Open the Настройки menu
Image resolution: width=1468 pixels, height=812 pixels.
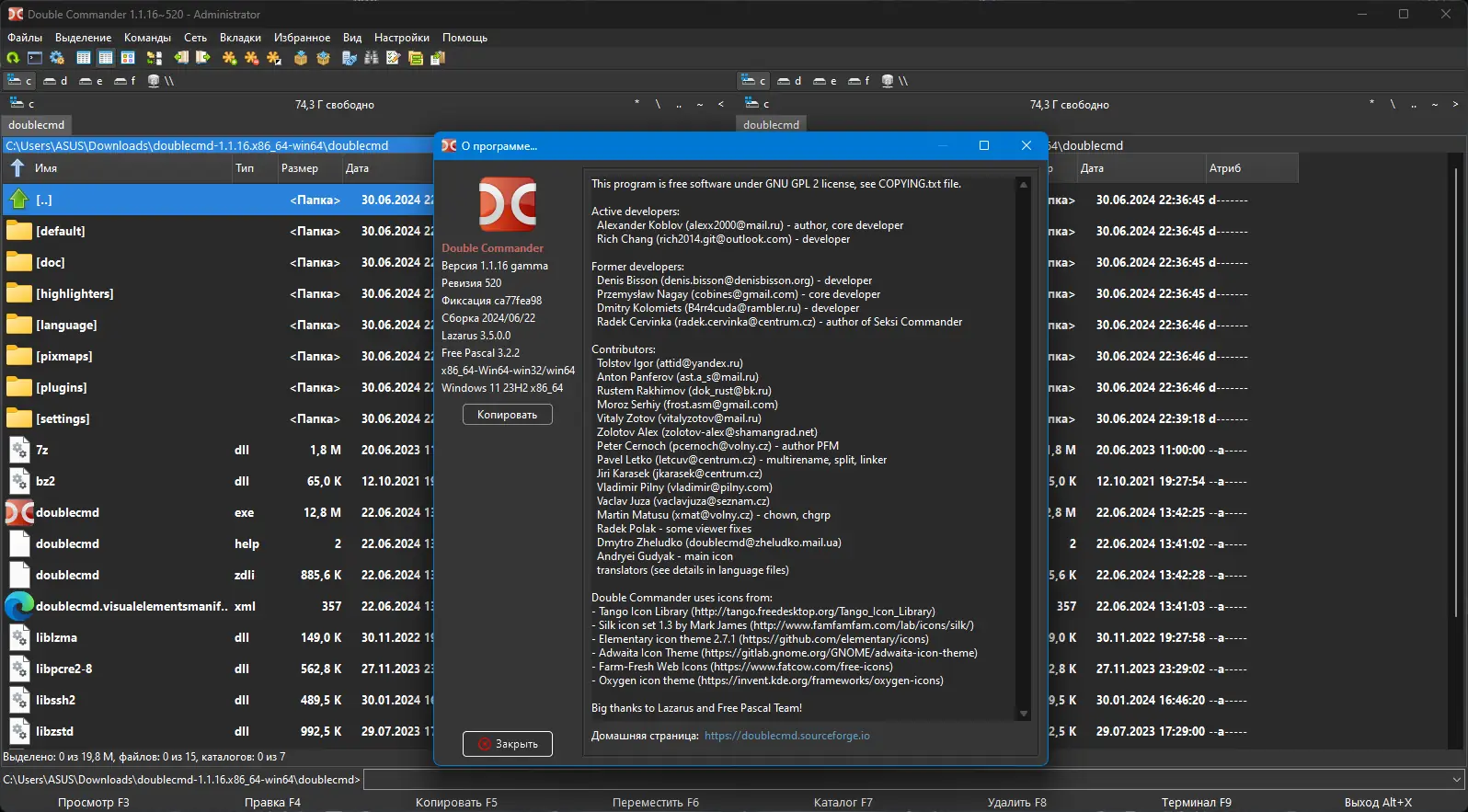401,38
